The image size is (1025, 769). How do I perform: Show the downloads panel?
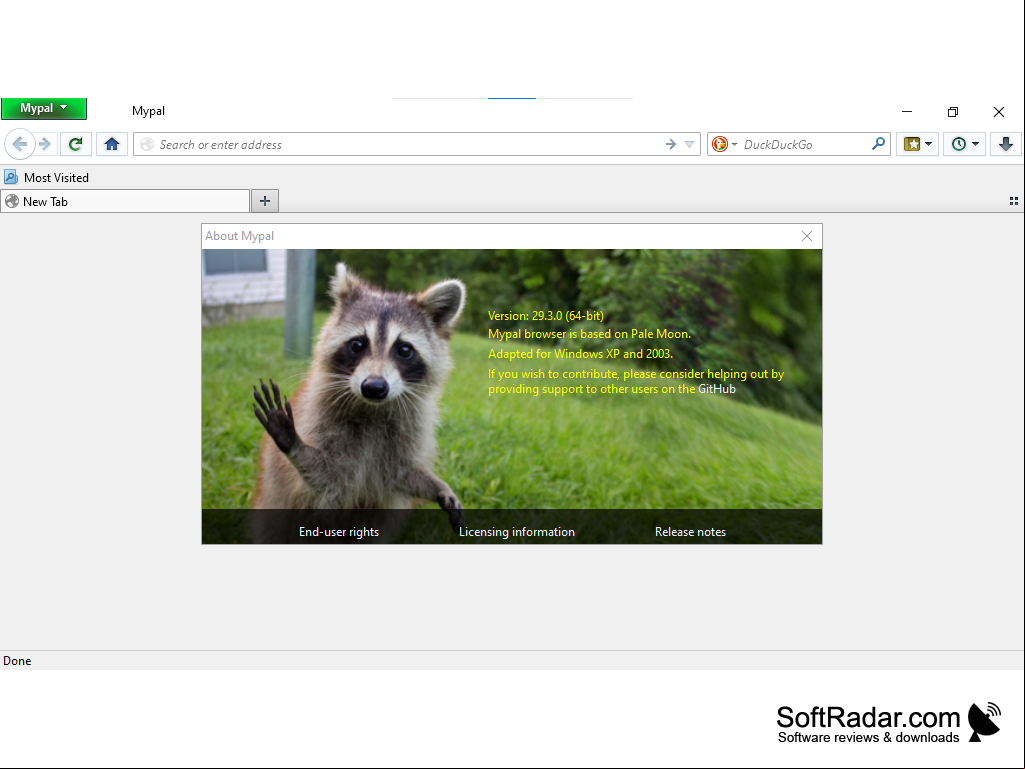pyautogui.click(x=1006, y=144)
